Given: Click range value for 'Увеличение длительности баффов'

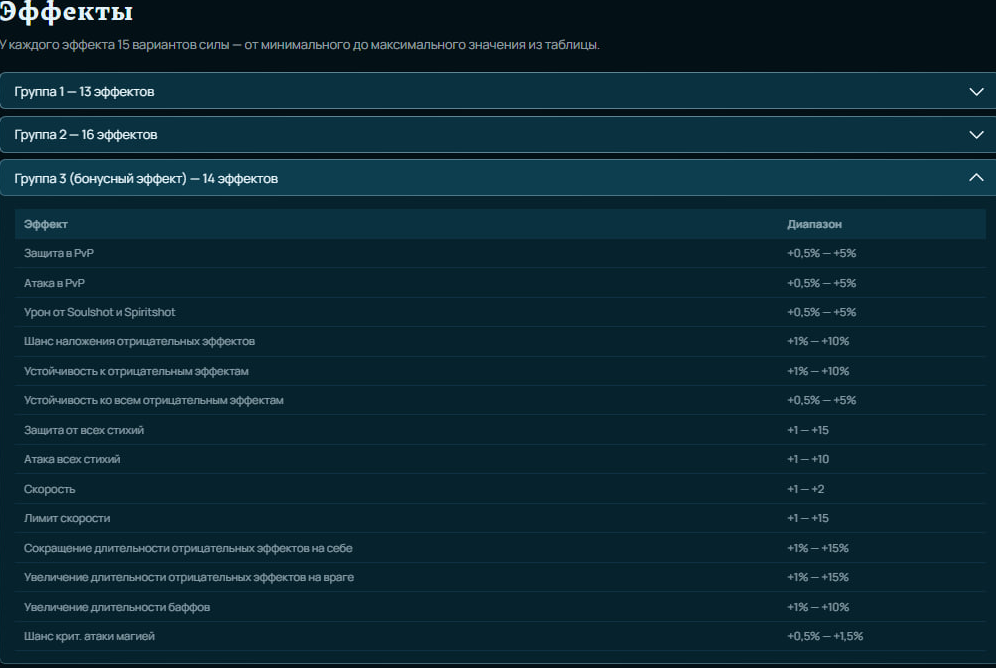Looking at the screenshot, I should (x=818, y=607).
